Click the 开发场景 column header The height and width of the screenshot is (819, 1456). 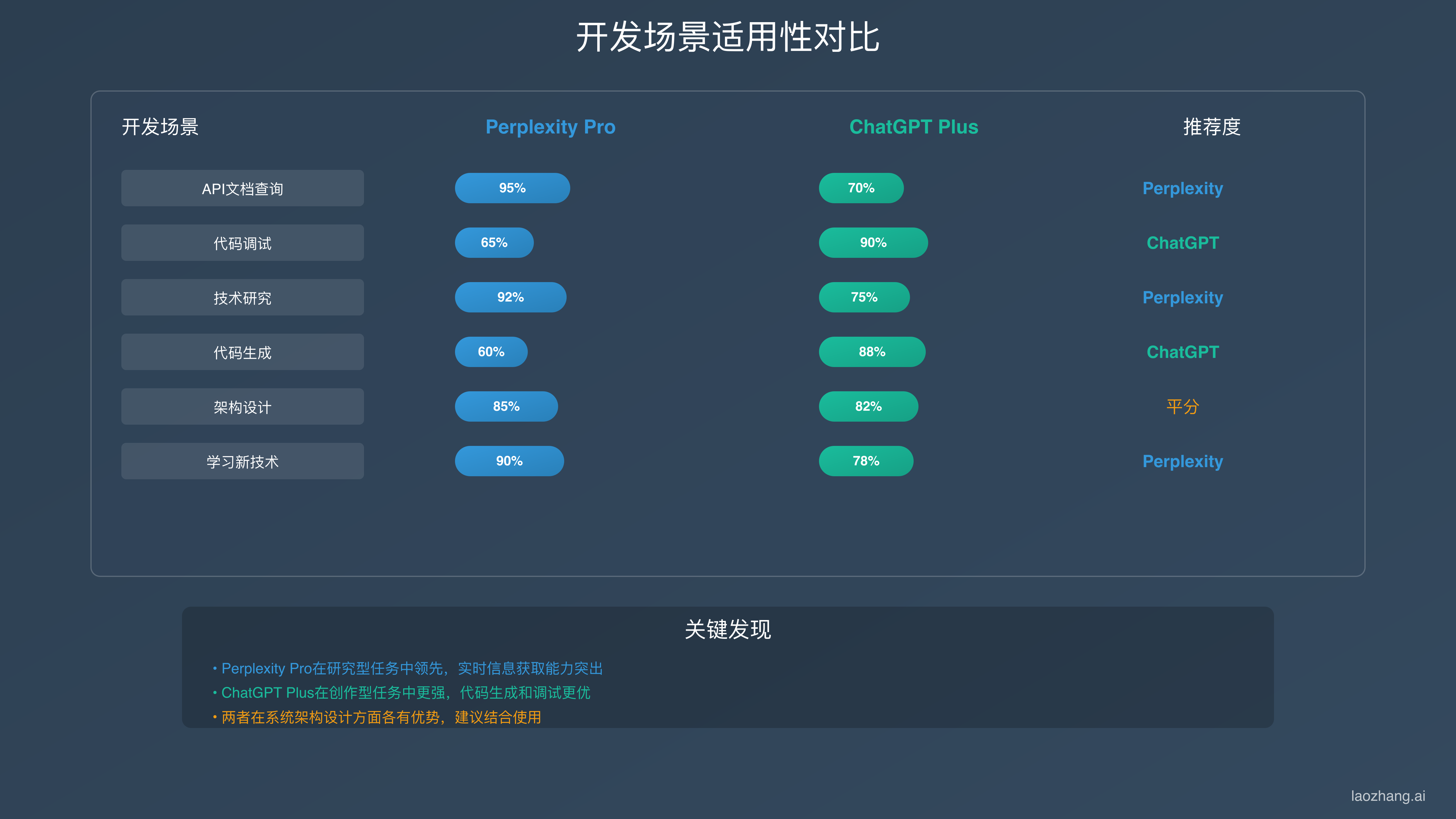click(160, 126)
